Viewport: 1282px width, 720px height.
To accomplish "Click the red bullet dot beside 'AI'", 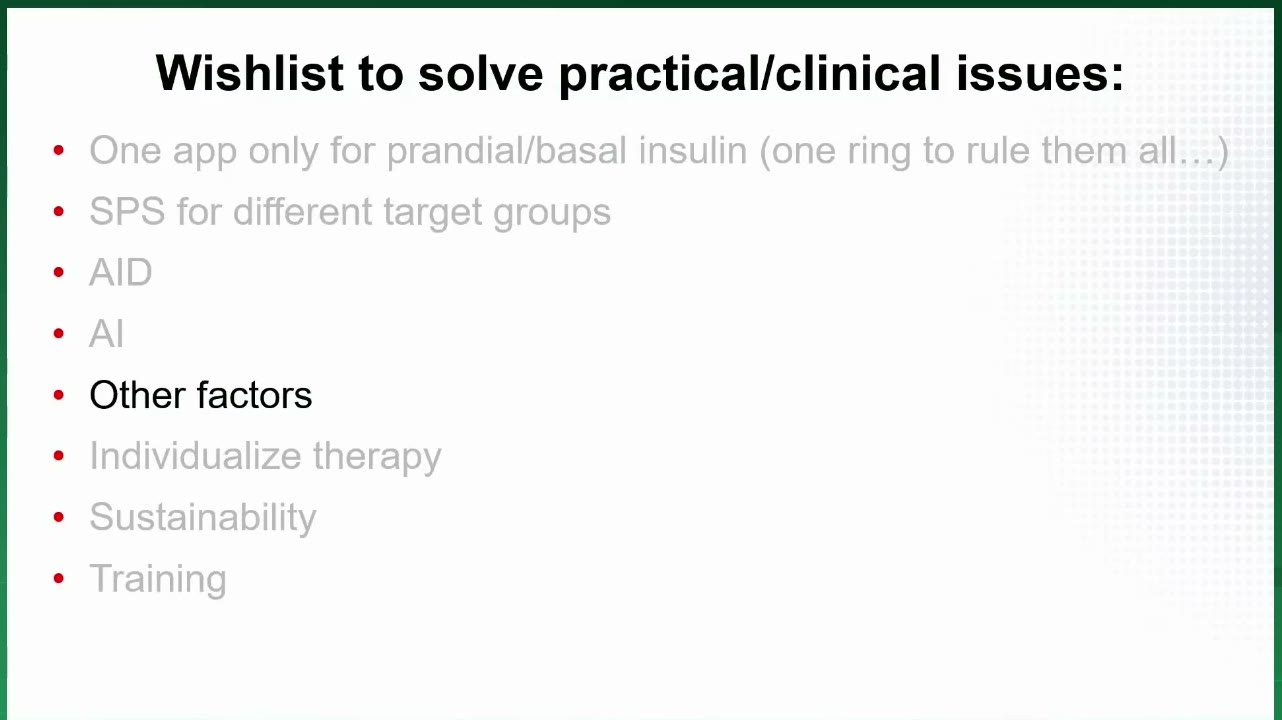I will [59, 334].
